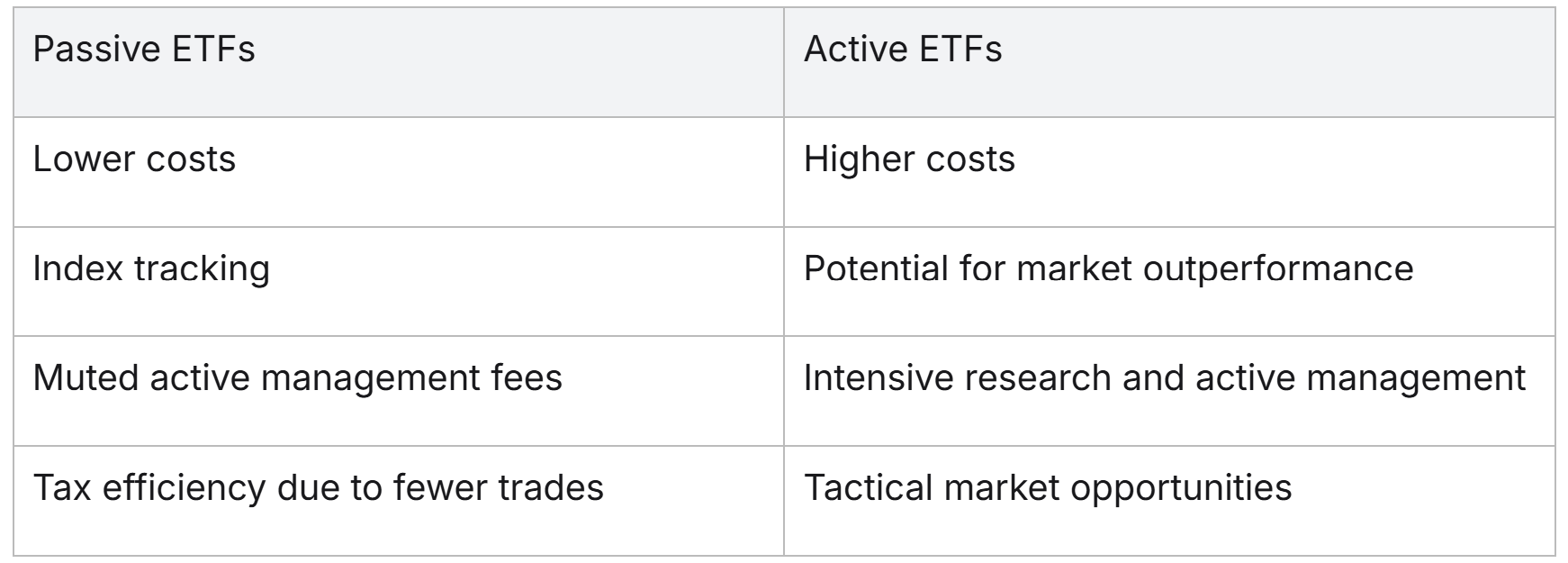Click the Tactical market opportunities cell

pos(1047,488)
